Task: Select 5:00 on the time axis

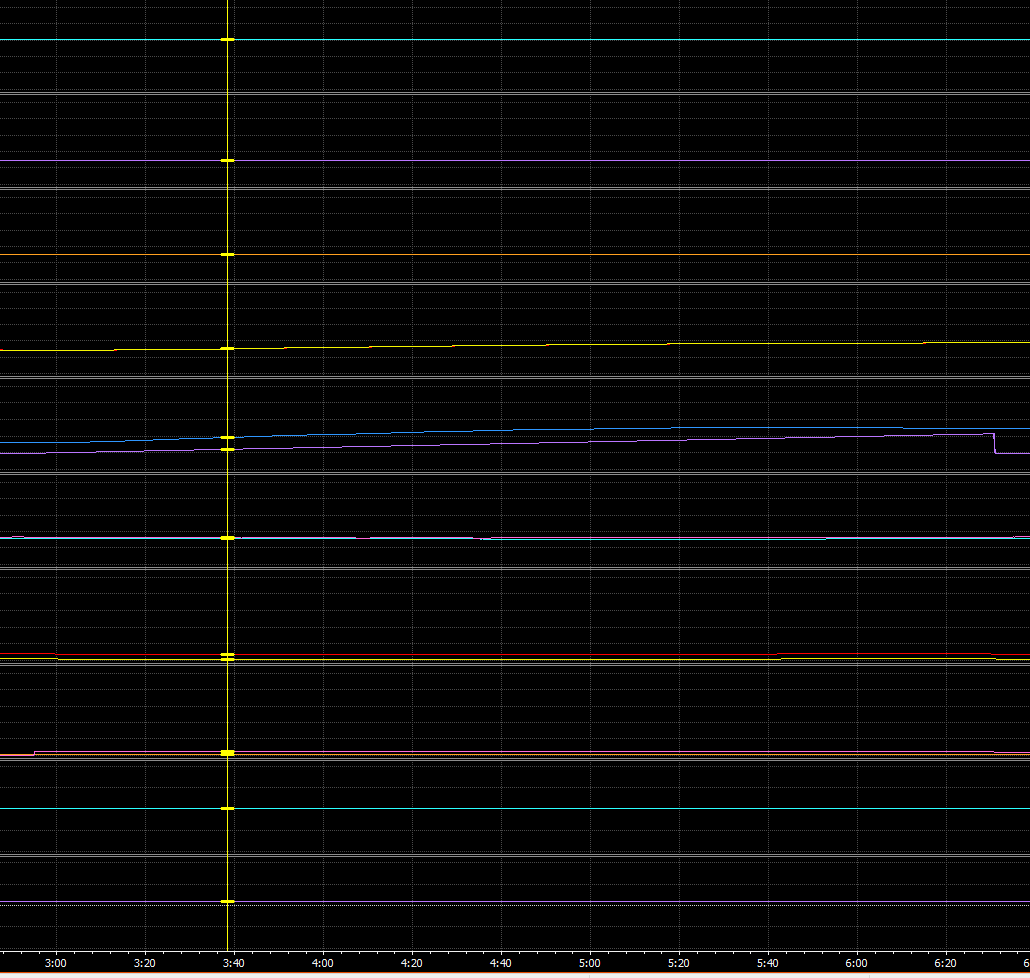Action: pos(590,963)
